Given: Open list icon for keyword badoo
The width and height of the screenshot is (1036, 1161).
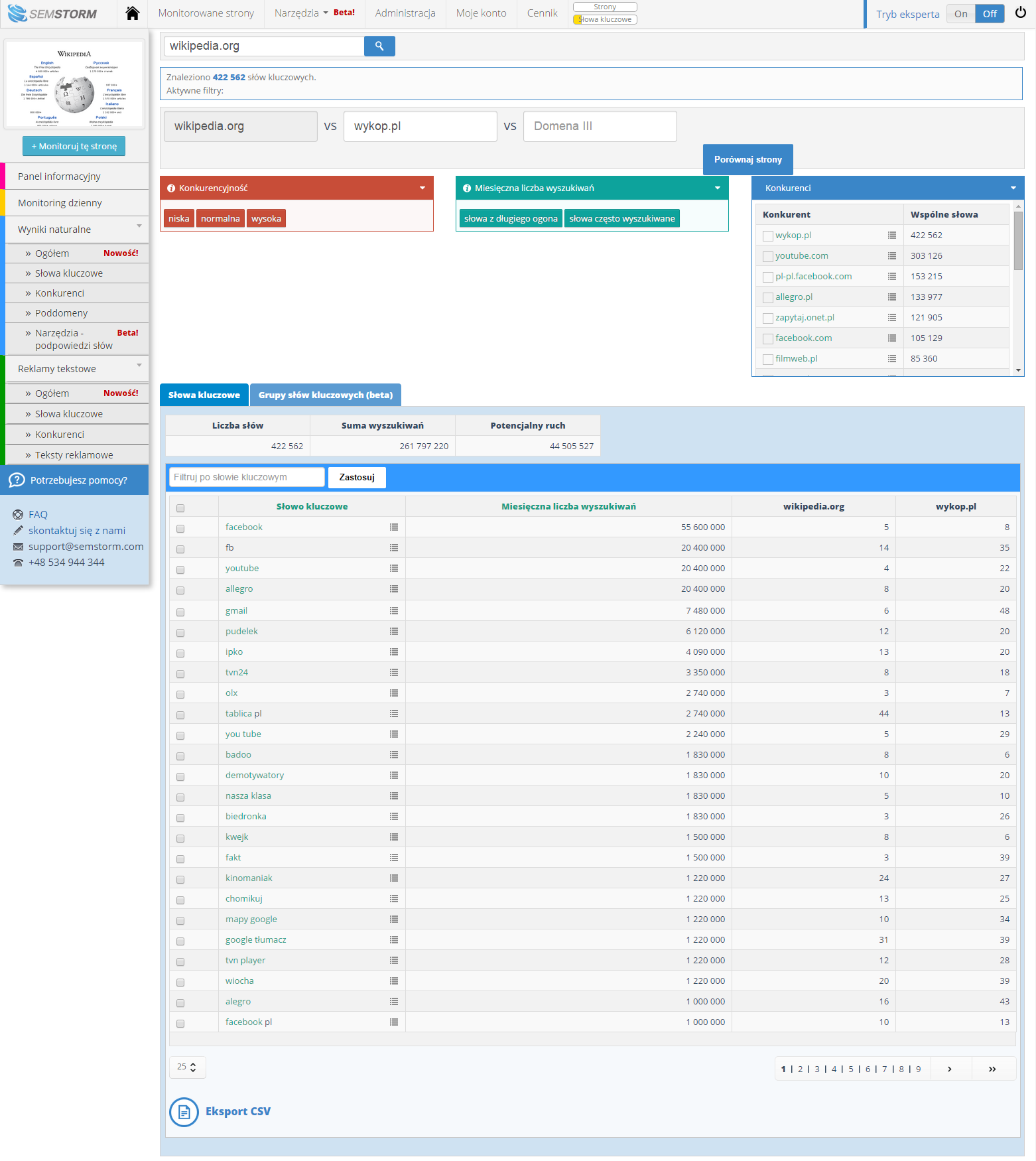Looking at the screenshot, I should [x=394, y=754].
